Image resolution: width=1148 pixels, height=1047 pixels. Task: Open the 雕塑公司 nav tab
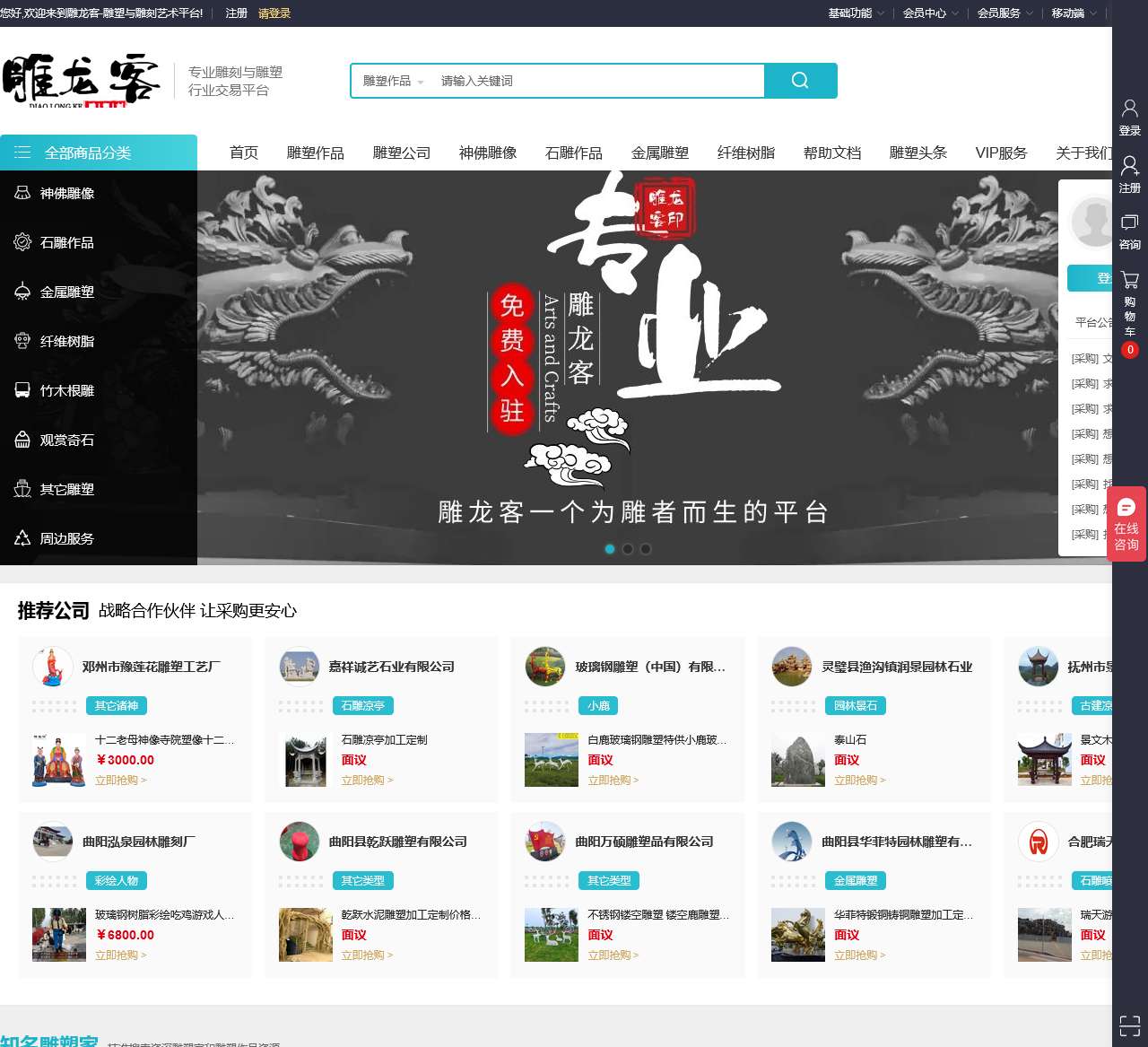(402, 153)
